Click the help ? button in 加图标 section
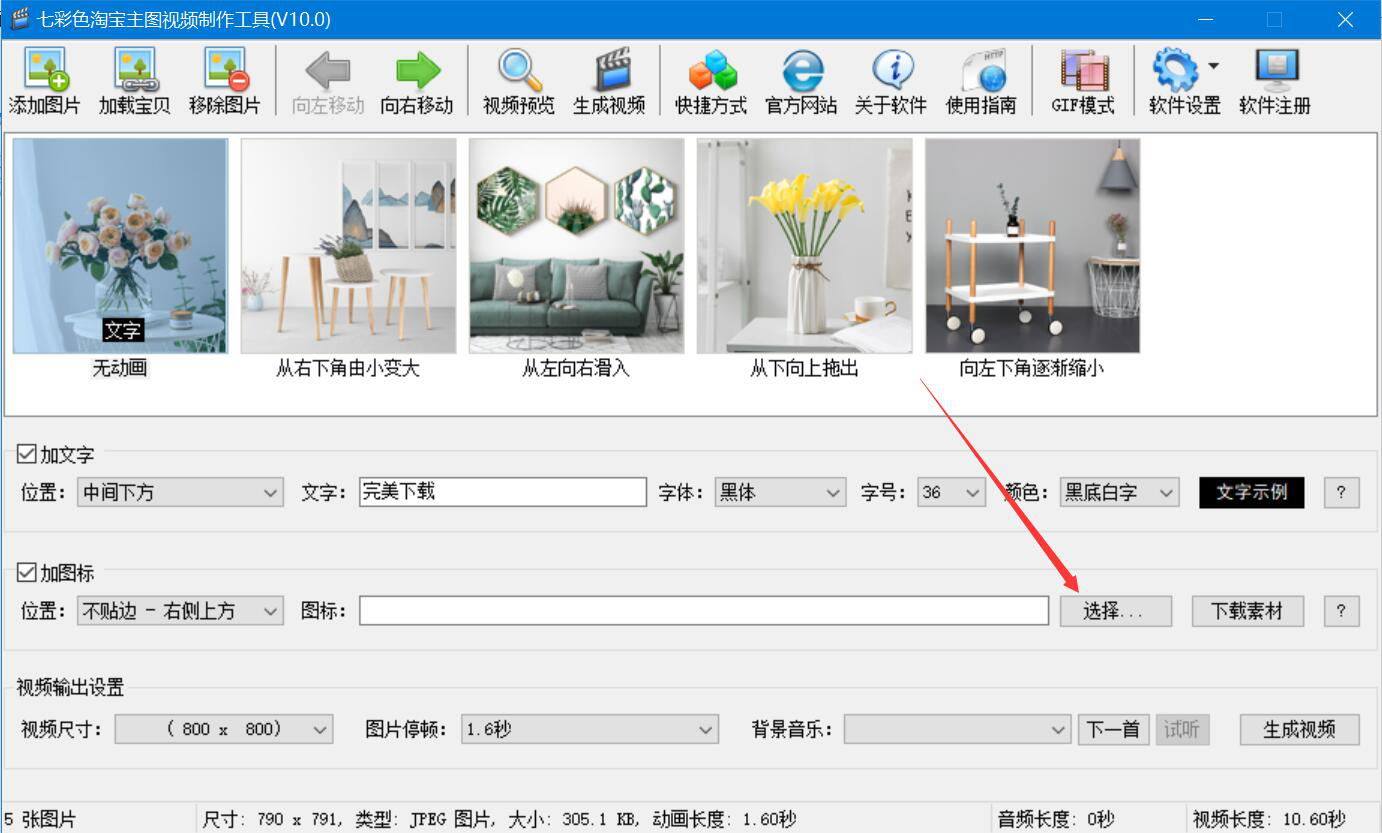Image resolution: width=1382 pixels, height=833 pixels. (x=1341, y=611)
